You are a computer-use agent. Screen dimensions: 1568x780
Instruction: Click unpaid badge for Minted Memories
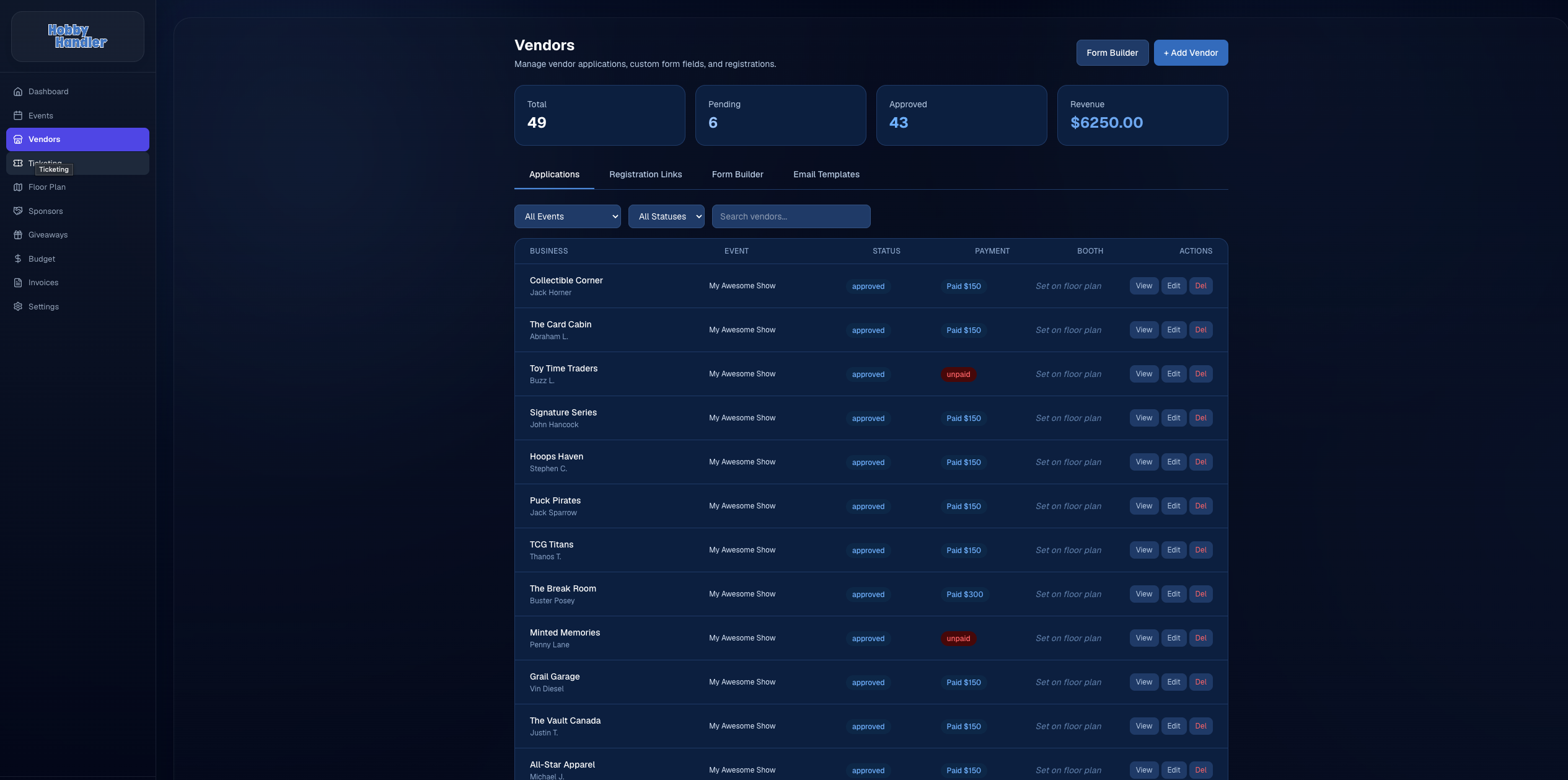[958, 639]
